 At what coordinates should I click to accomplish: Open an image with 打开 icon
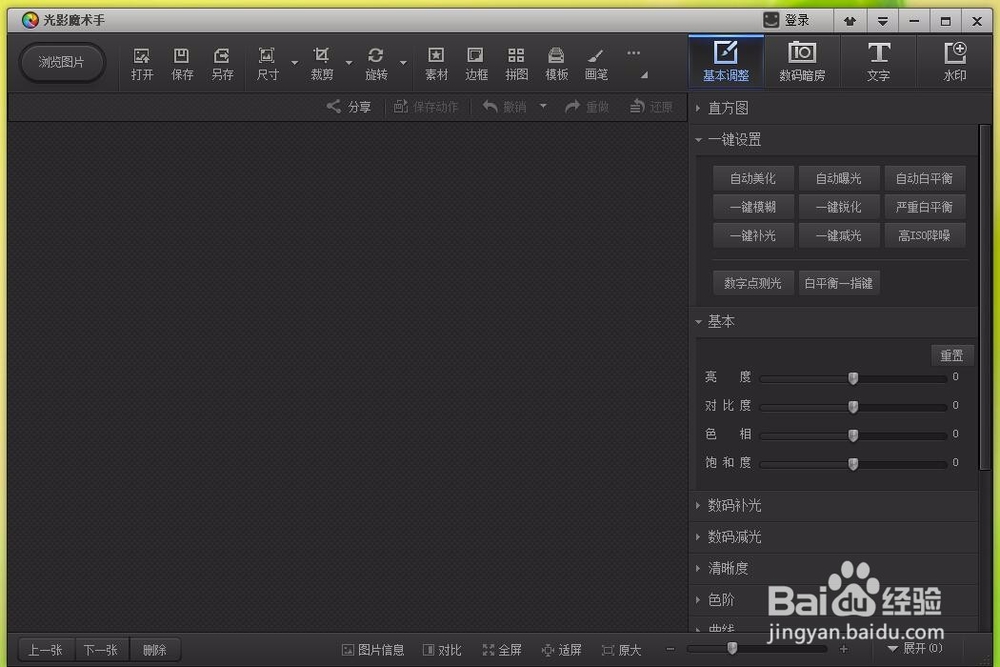142,64
